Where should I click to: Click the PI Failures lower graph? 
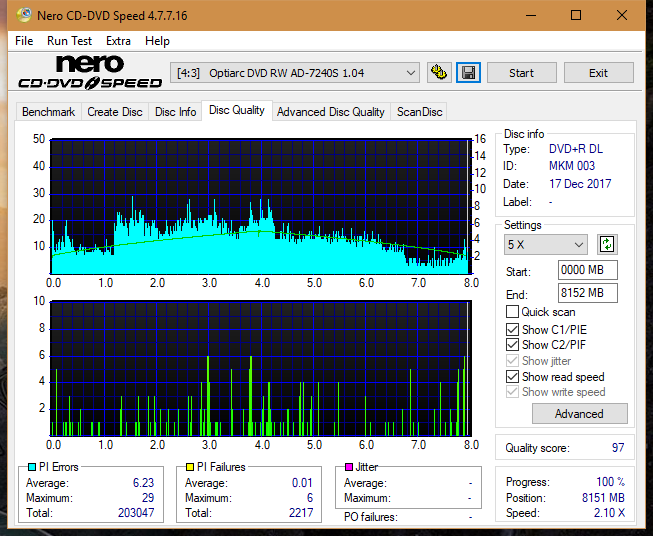[x=261, y=369]
